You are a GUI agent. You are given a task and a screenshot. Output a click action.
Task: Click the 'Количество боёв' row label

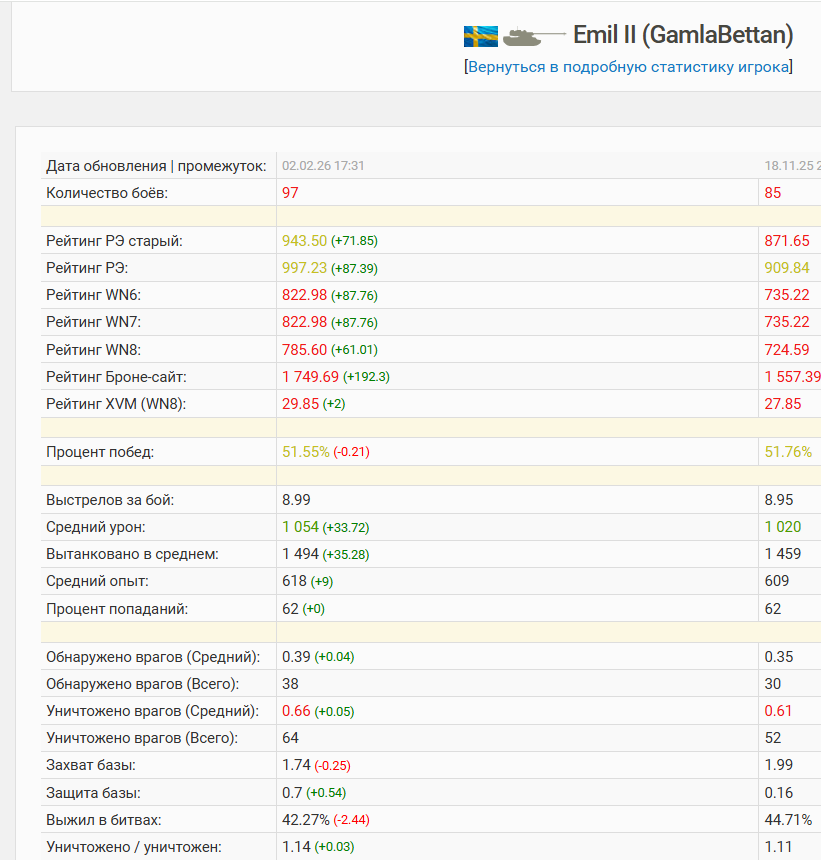pyautogui.click(x=107, y=193)
